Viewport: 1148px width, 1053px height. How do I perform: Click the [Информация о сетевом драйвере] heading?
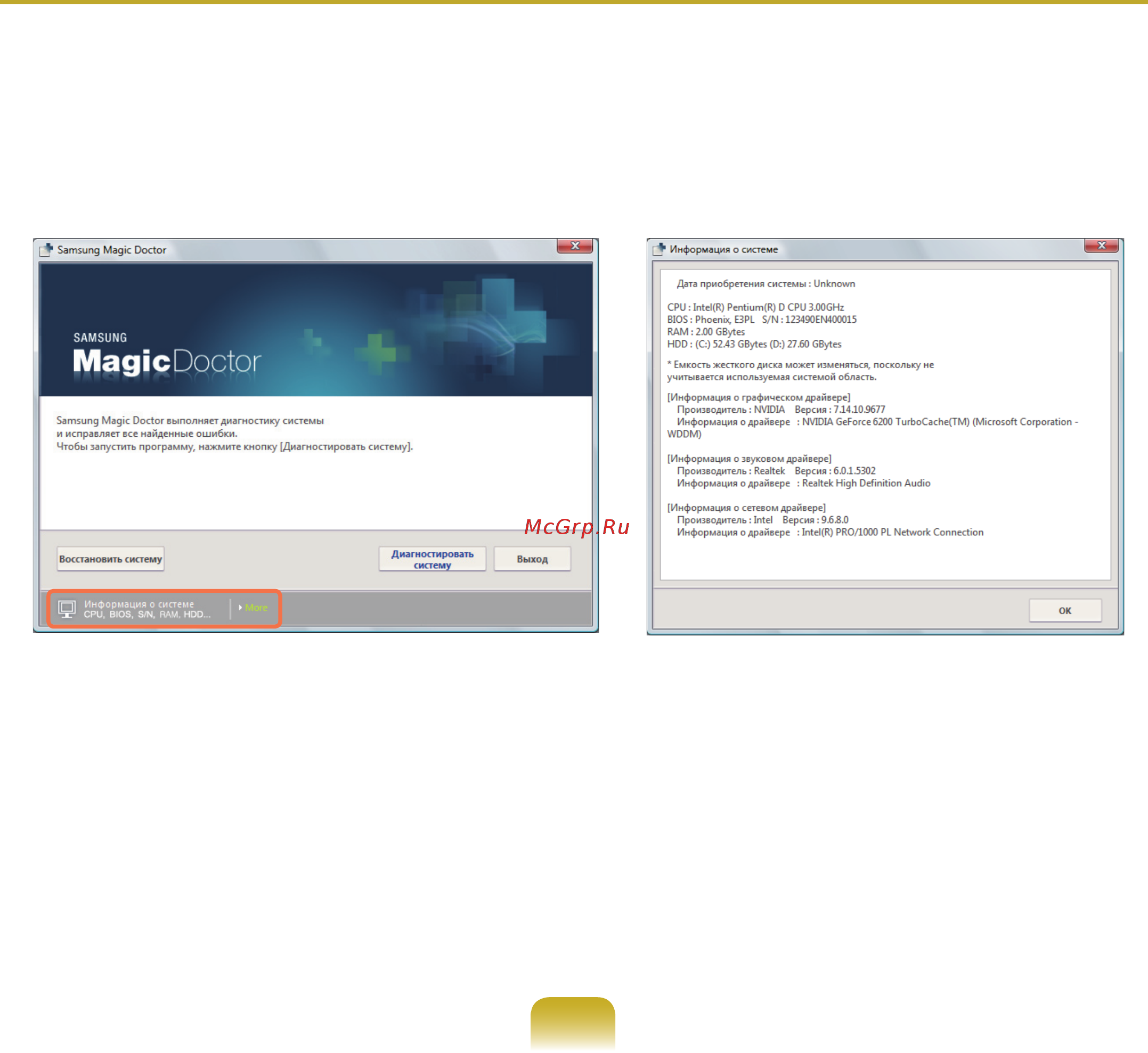tap(746, 508)
